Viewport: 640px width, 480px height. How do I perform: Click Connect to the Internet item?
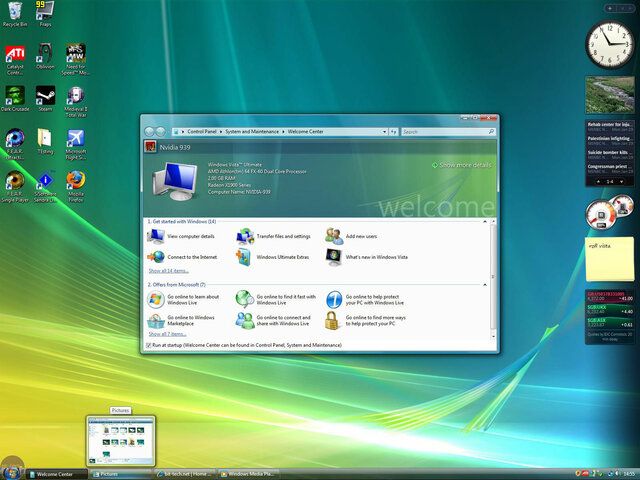[182, 257]
